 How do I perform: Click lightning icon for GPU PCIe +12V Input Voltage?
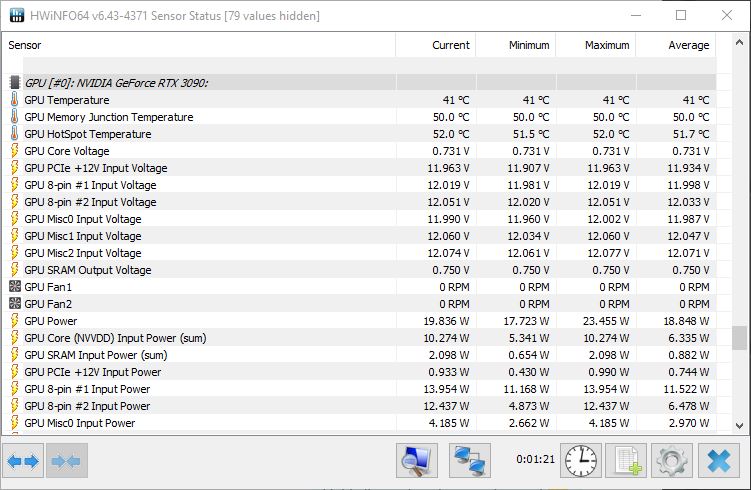coord(15,168)
